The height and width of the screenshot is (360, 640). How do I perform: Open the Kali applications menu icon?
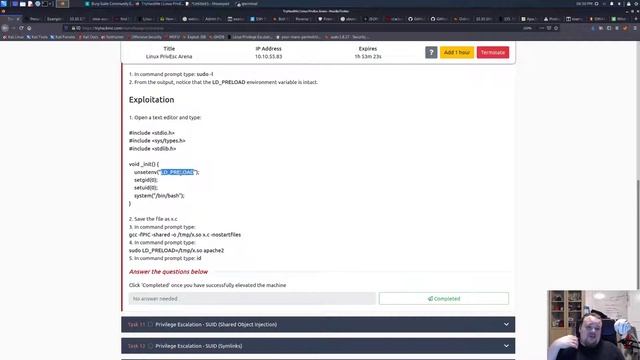click(x=4, y=4)
